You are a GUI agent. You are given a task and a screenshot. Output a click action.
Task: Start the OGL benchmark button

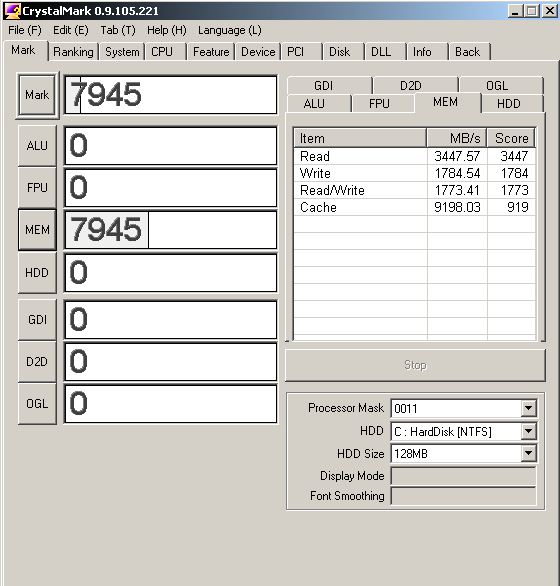pos(37,404)
